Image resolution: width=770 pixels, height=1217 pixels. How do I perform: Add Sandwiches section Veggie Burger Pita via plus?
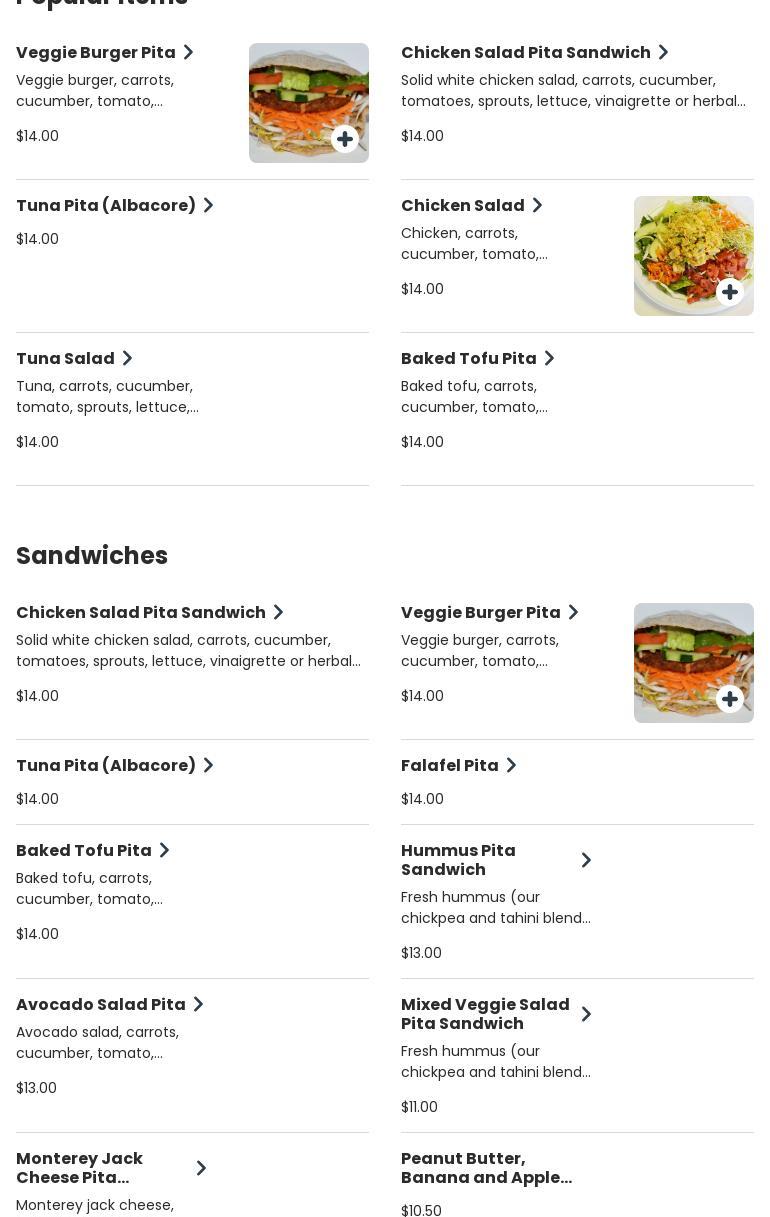(x=730, y=699)
